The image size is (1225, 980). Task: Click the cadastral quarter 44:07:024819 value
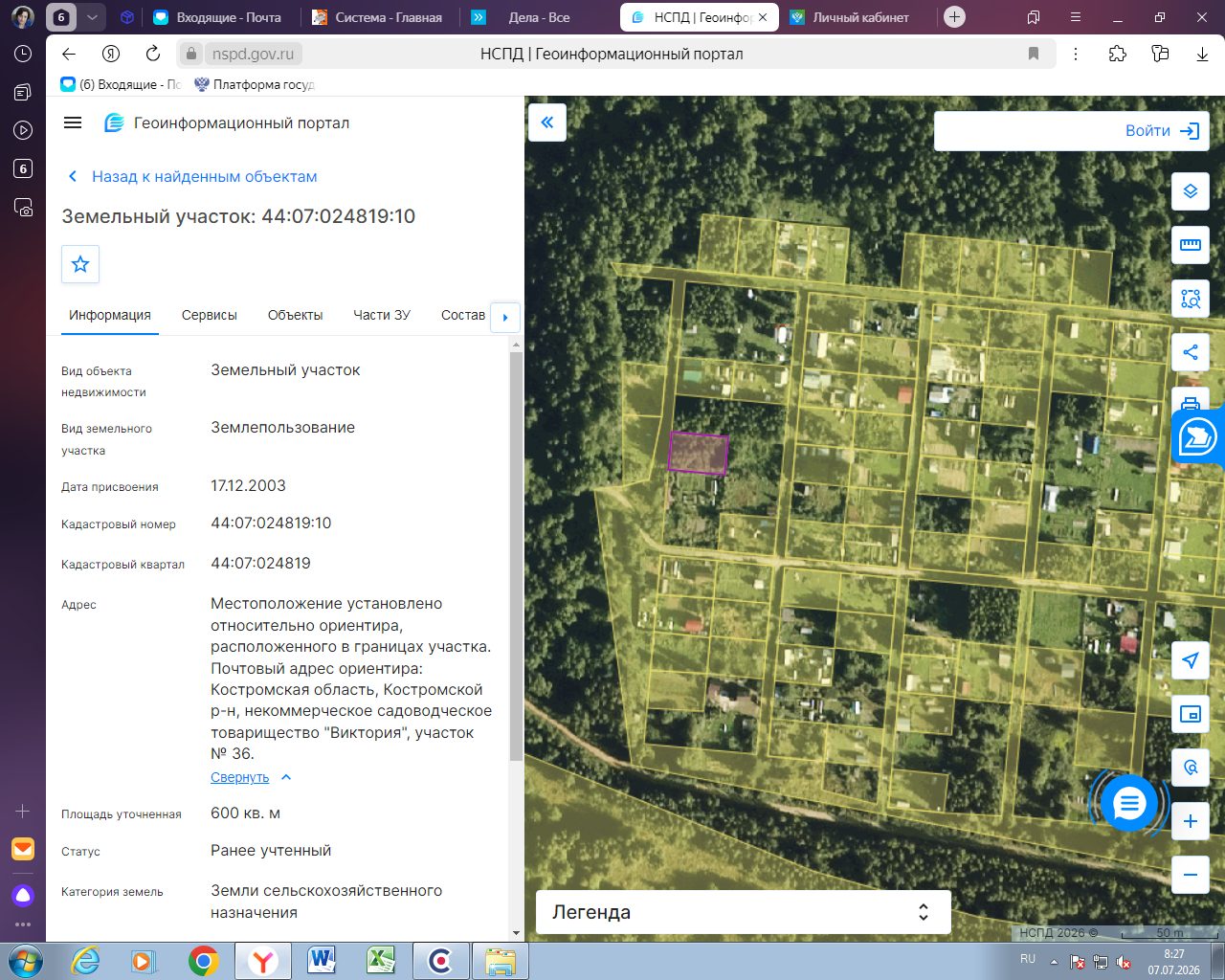(260, 563)
